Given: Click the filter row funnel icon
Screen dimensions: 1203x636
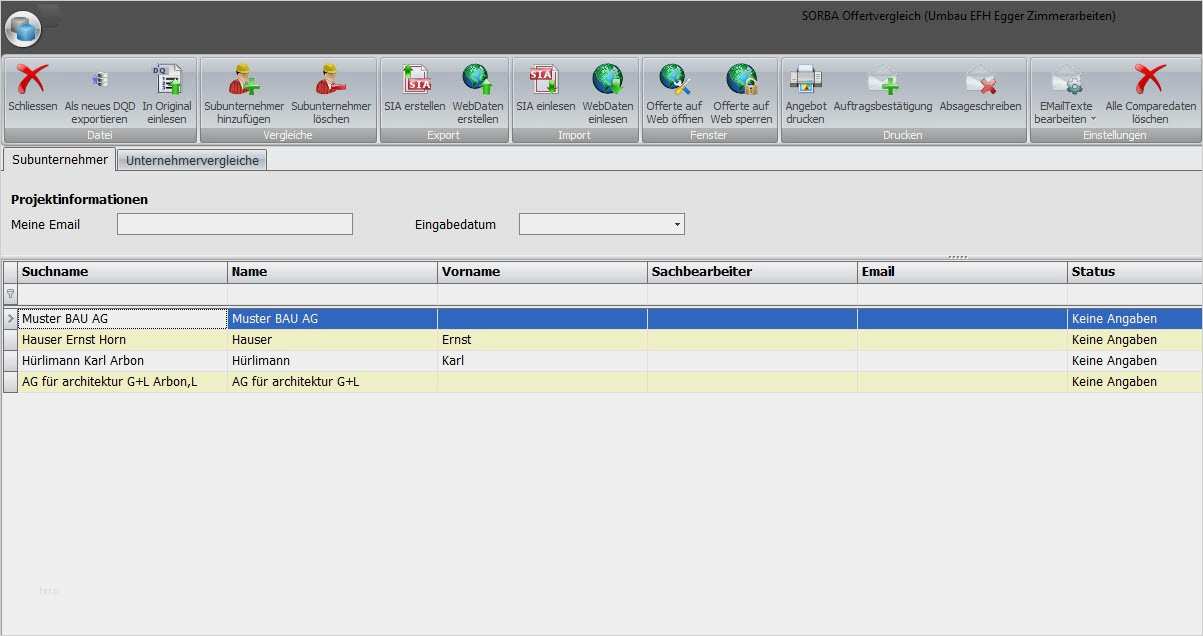Looking at the screenshot, I should coord(10,294).
